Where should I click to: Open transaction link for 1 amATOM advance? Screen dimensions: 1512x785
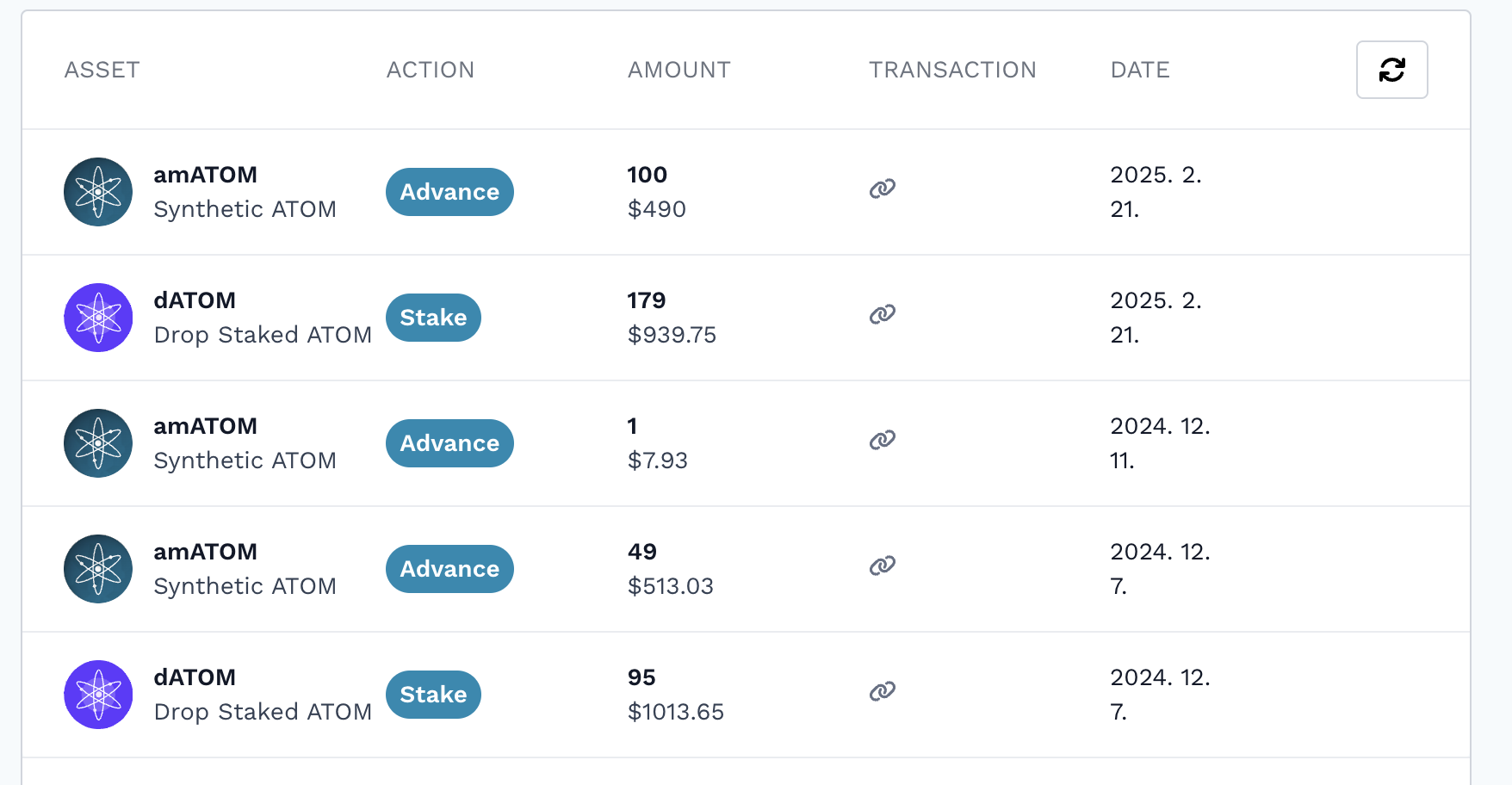[x=883, y=440]
